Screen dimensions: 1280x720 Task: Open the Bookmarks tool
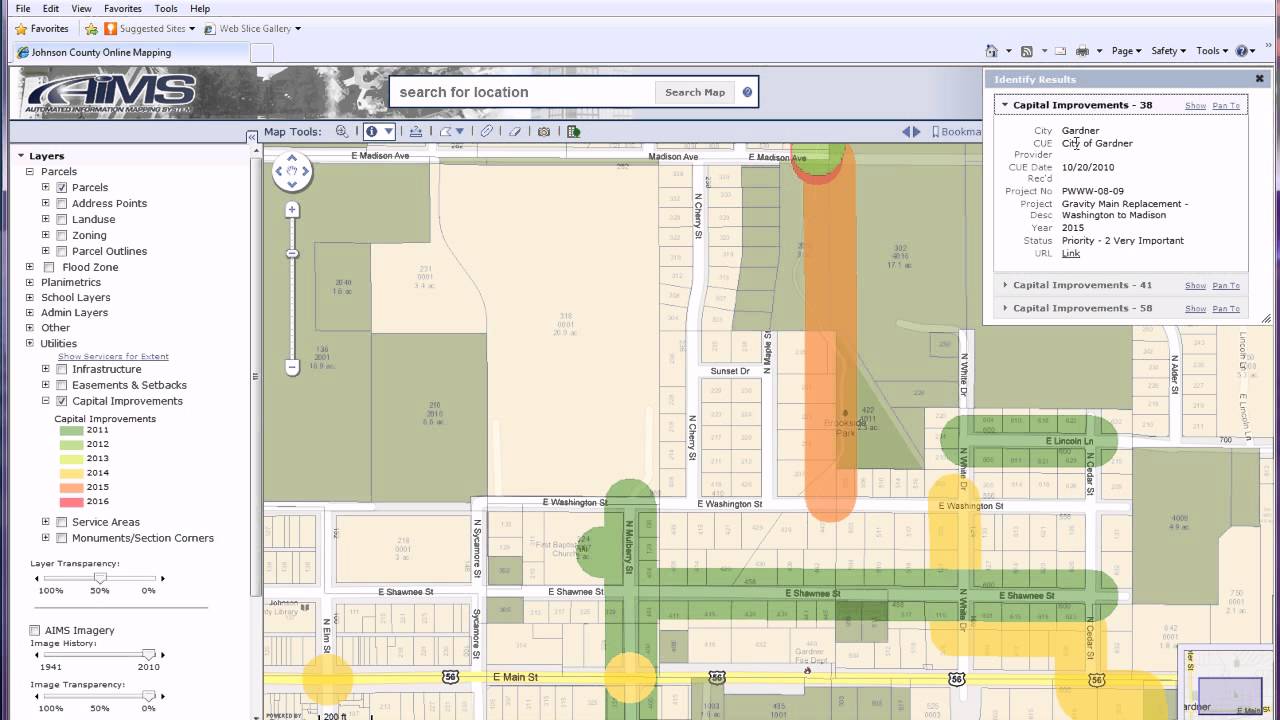point(958,131)
